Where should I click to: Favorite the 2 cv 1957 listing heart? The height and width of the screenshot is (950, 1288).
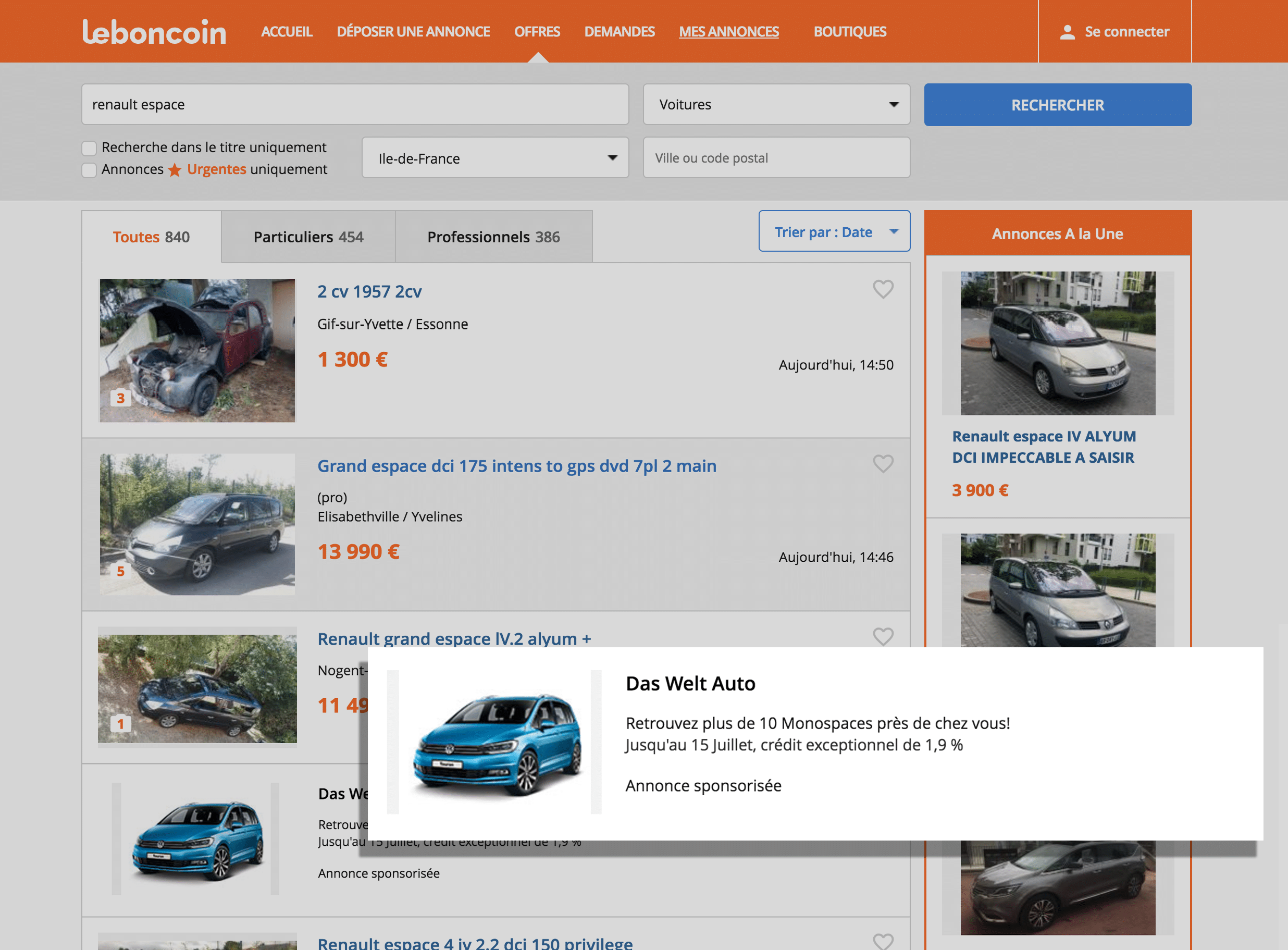pyautogui.click(x=883, y=289)
